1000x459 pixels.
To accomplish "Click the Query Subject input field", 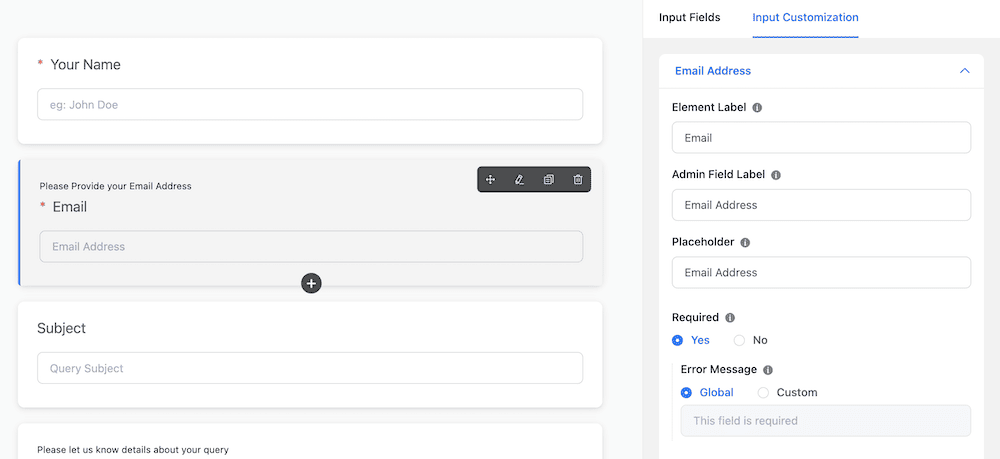I will click(310, 368).
